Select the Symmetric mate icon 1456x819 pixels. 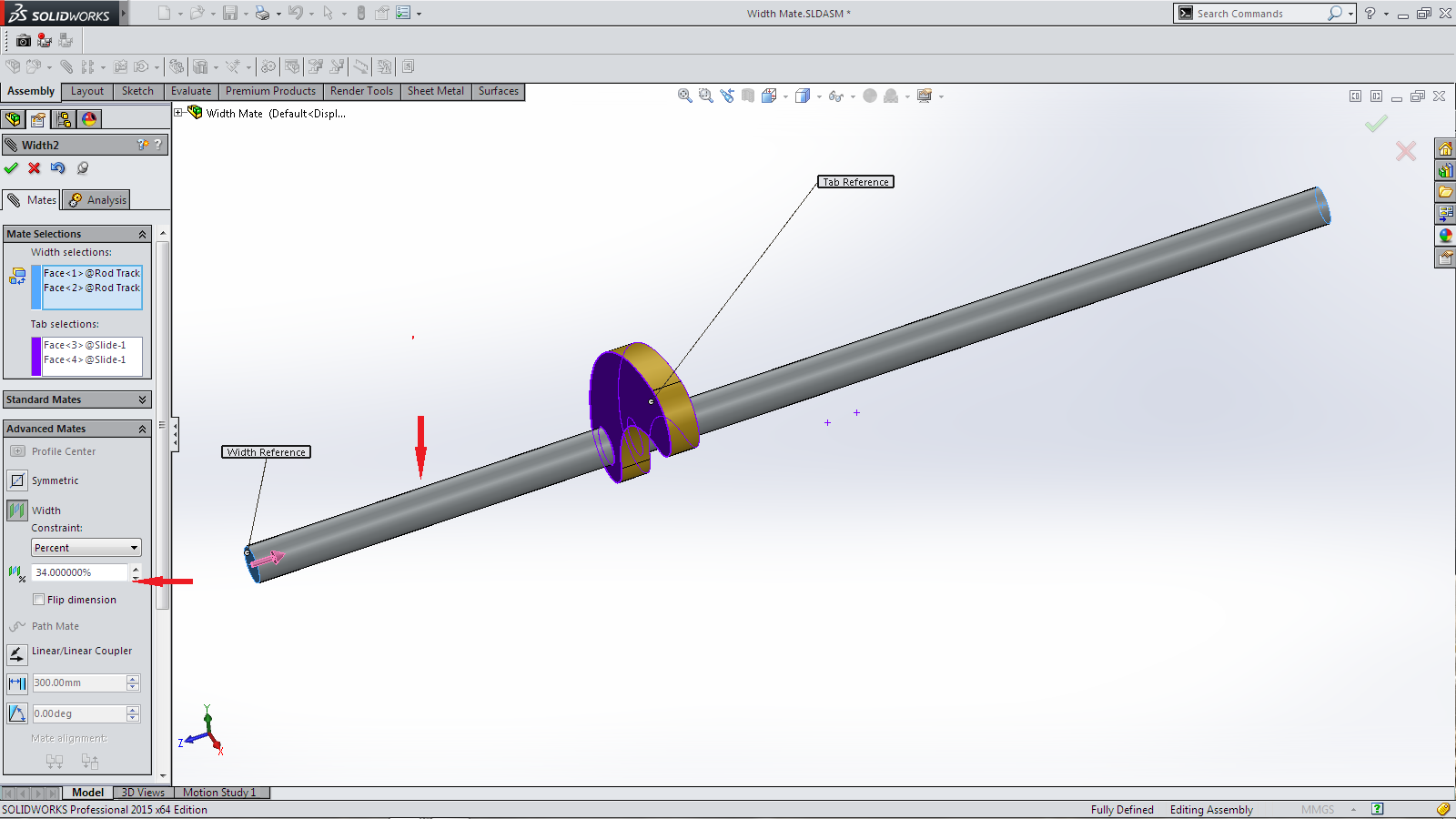pyautogui.click(x=17, y=480)
